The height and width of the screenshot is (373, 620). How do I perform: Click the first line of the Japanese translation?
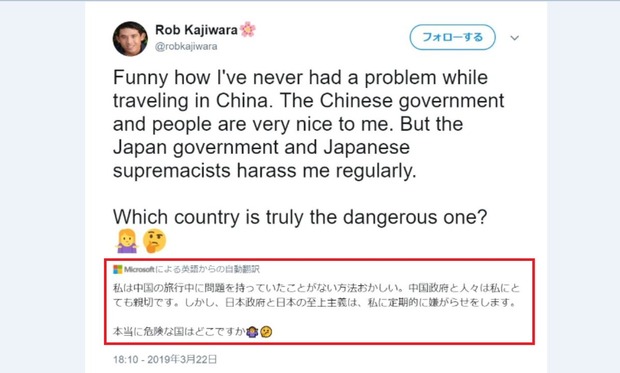click(x=316, y=288)
